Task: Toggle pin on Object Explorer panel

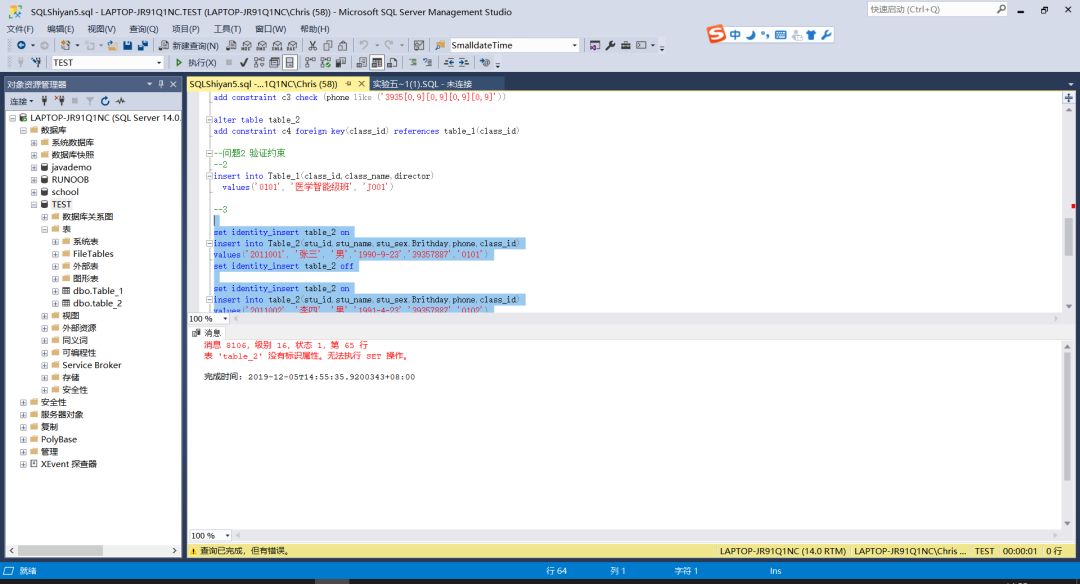Action: click(x=160, y=84)
